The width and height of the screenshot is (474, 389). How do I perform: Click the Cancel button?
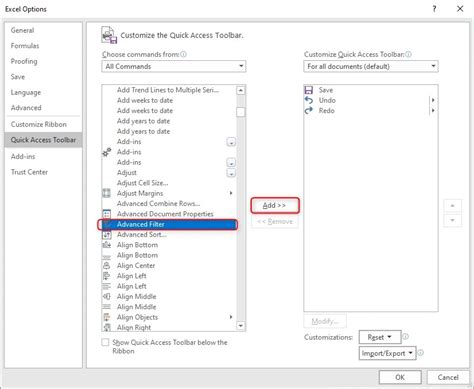point(448,377)
